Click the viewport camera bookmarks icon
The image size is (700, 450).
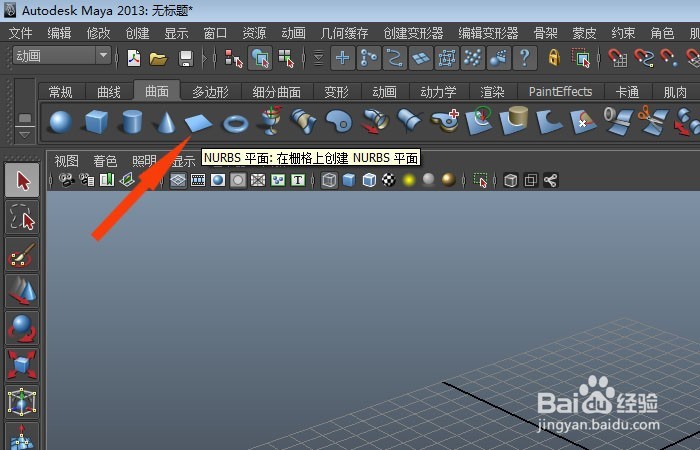coord(107,180)
